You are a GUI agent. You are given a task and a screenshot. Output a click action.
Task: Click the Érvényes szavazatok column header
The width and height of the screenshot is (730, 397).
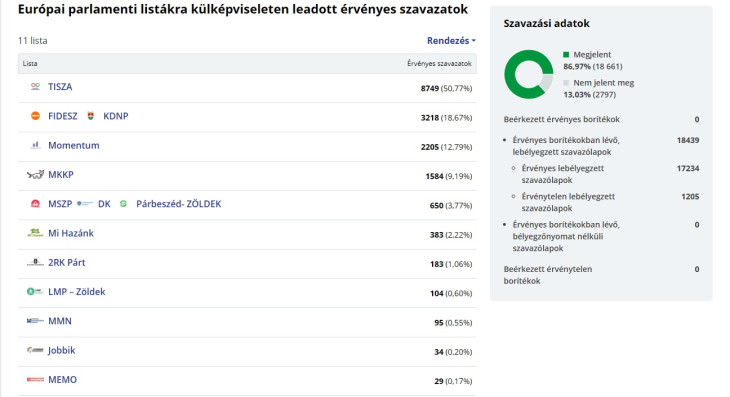(439, 63)
